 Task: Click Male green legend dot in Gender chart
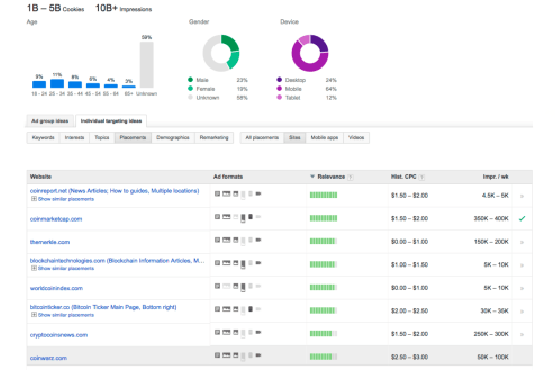click(190, 80)
